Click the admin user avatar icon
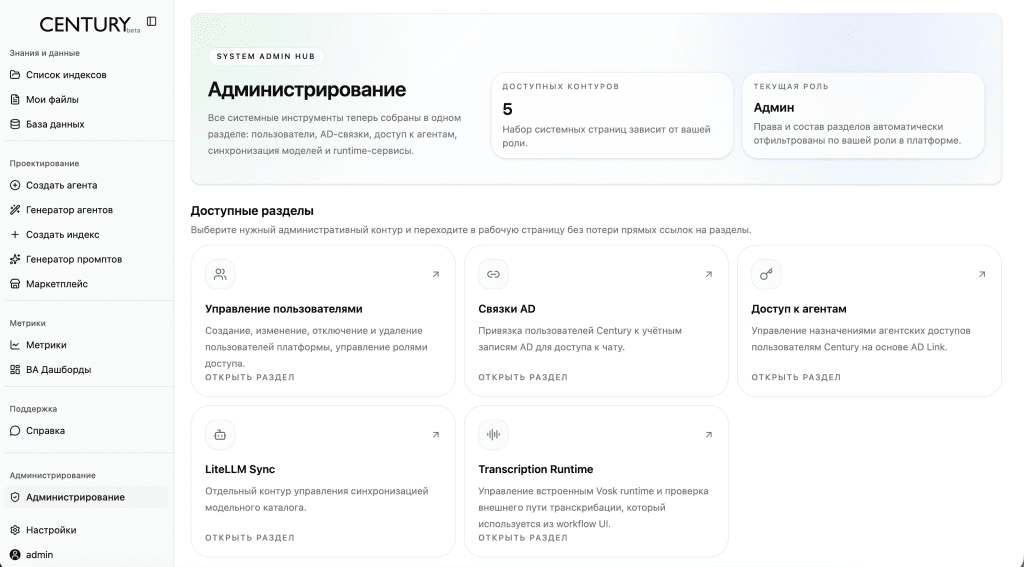 [x=15, y=555]
